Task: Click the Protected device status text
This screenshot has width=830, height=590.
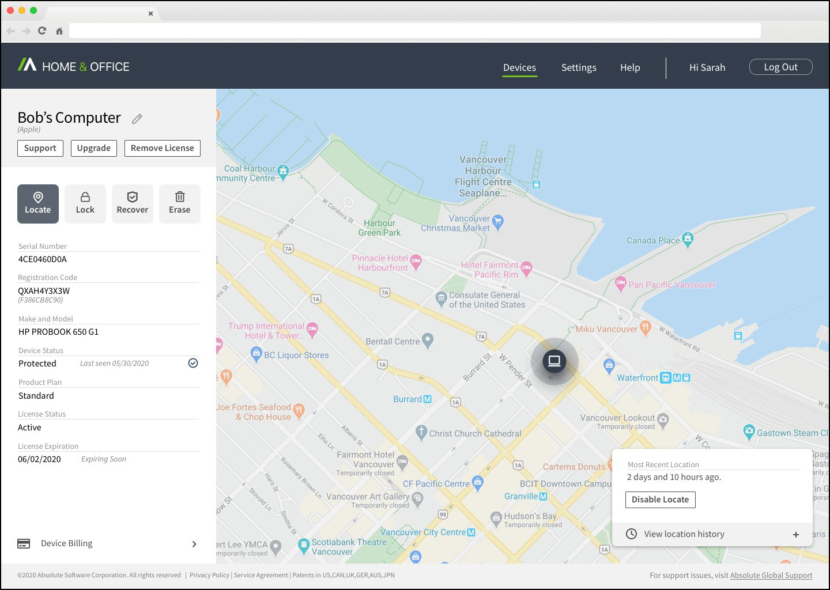Action: [37, 364]
